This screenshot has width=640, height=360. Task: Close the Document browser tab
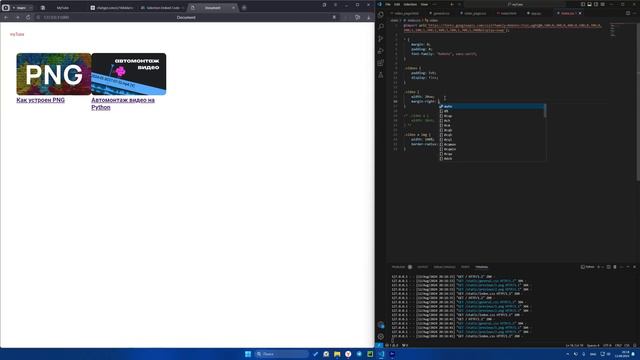click(233, 8)
